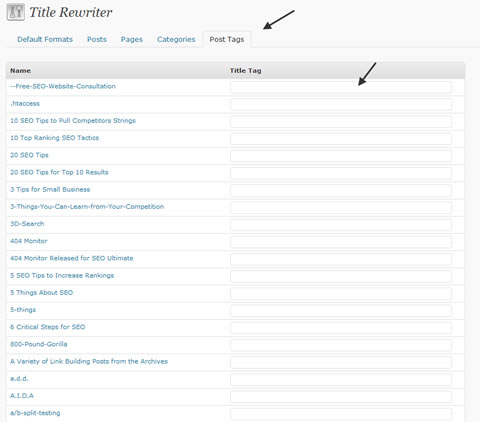Open the a.d.d. tag link
Image resolution: width=480 pixels, height=422 pixels.
pos(19,379)
